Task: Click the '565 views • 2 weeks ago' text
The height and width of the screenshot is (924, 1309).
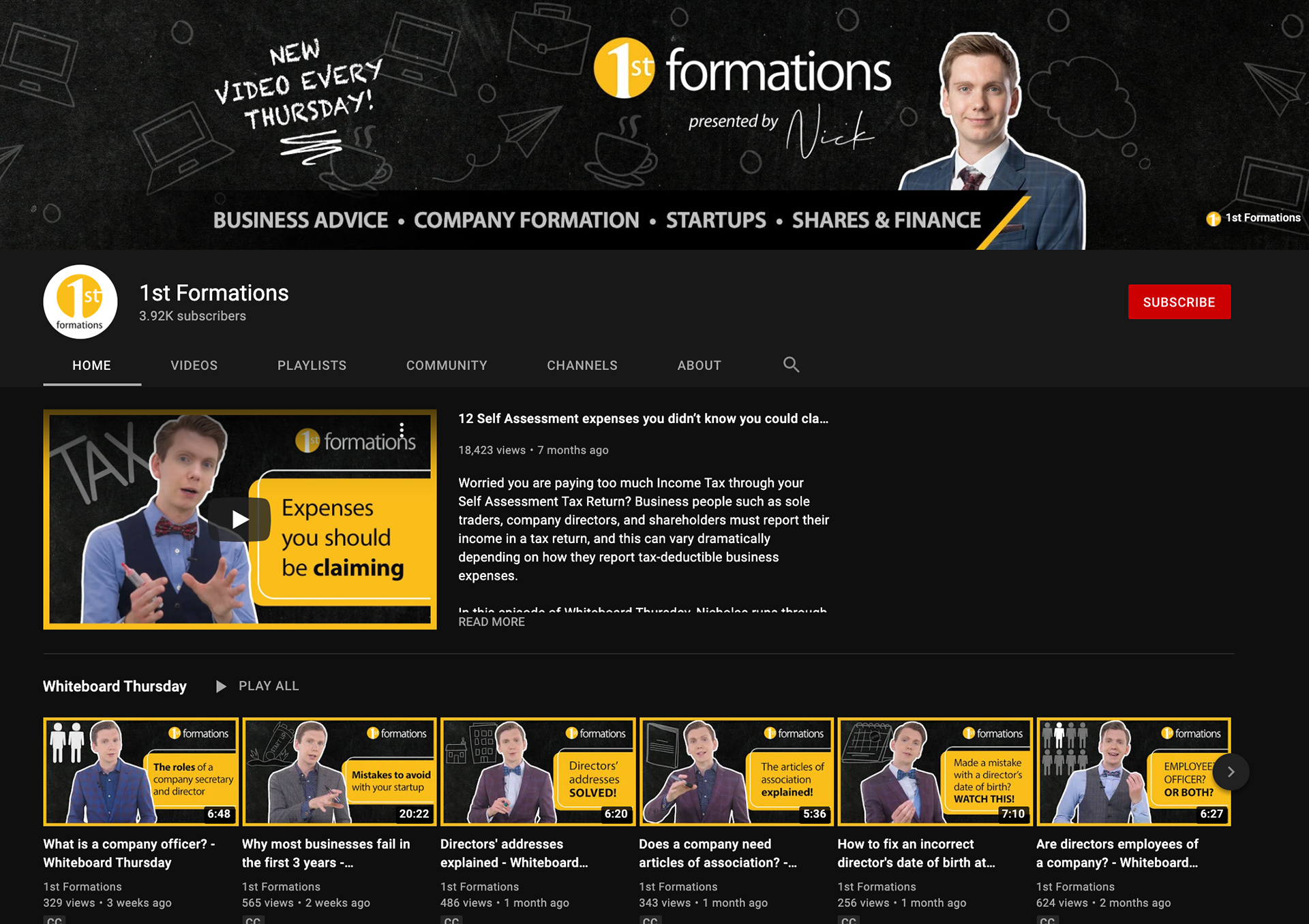Action: (x=306, y=903)
